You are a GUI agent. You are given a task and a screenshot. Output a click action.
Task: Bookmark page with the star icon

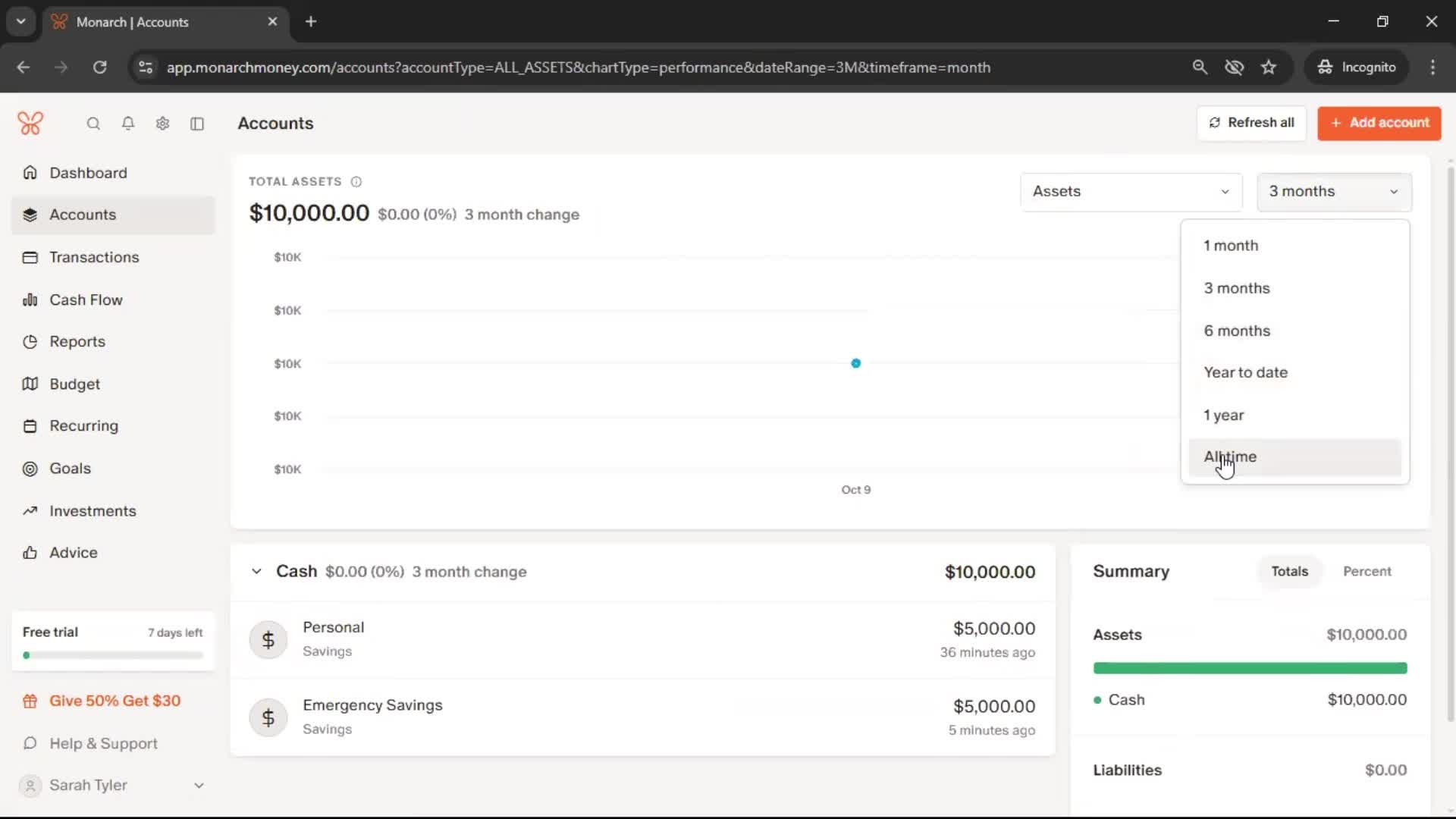tap(1268, 67)
